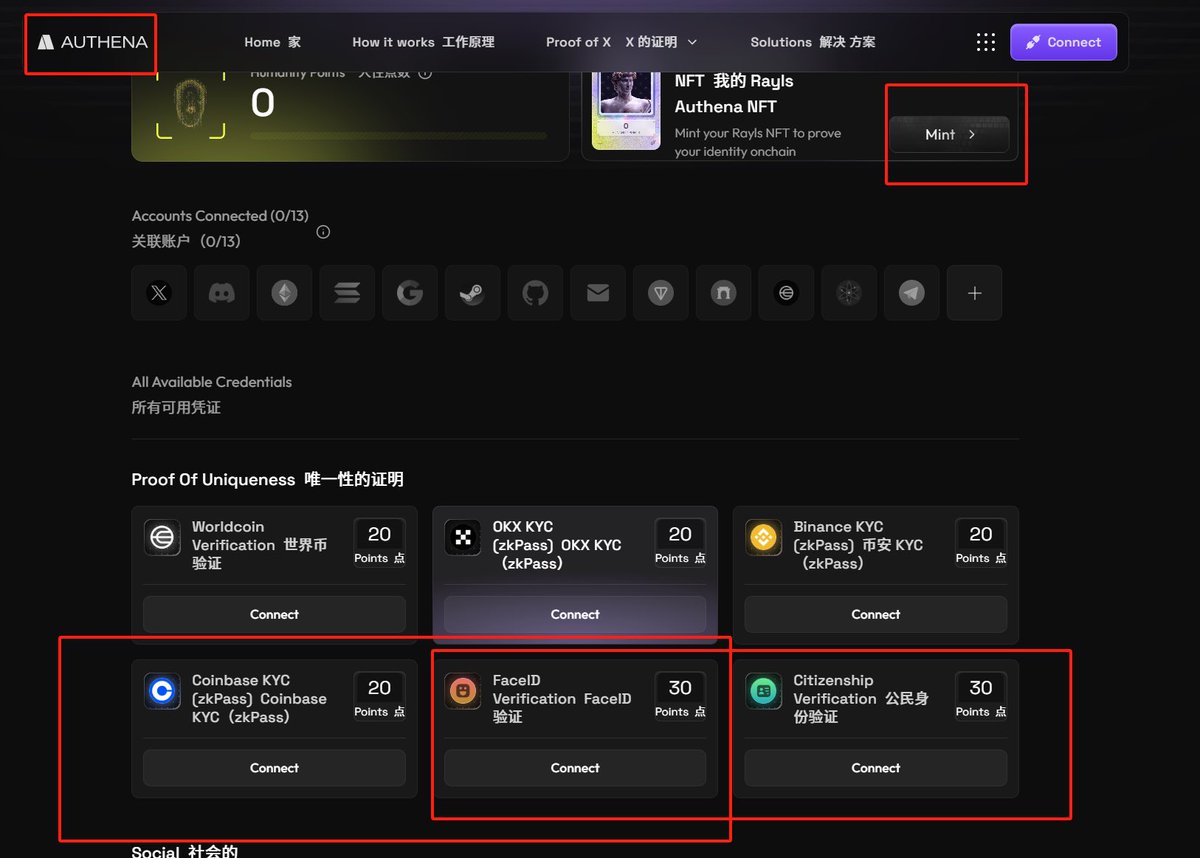Screen dimensions: 1200x858
Task: Click the 30 Points badge on FaceID
Action: [680, 696]
